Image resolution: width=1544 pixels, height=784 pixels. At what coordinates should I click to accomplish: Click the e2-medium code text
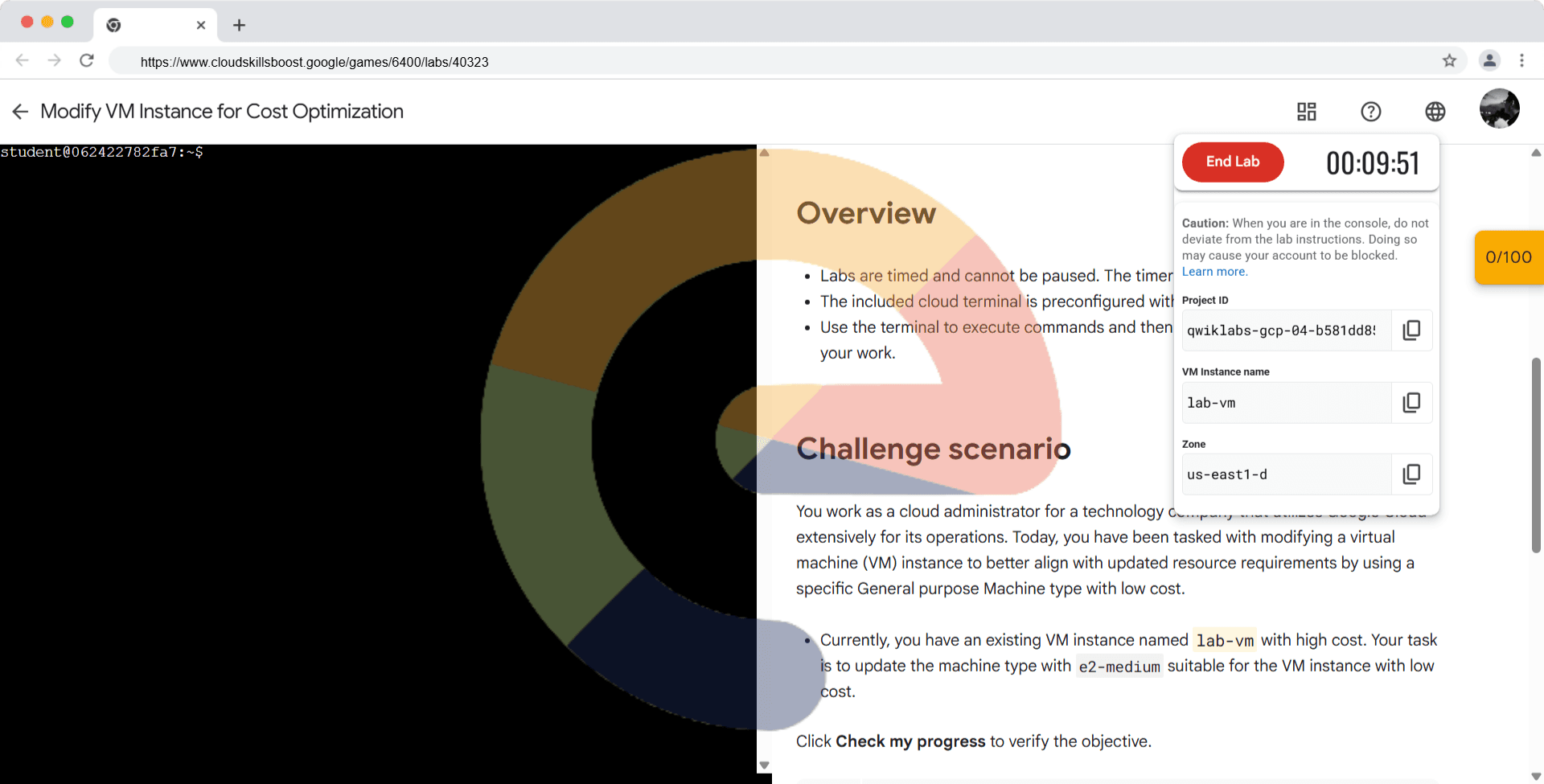[1119, 667]
